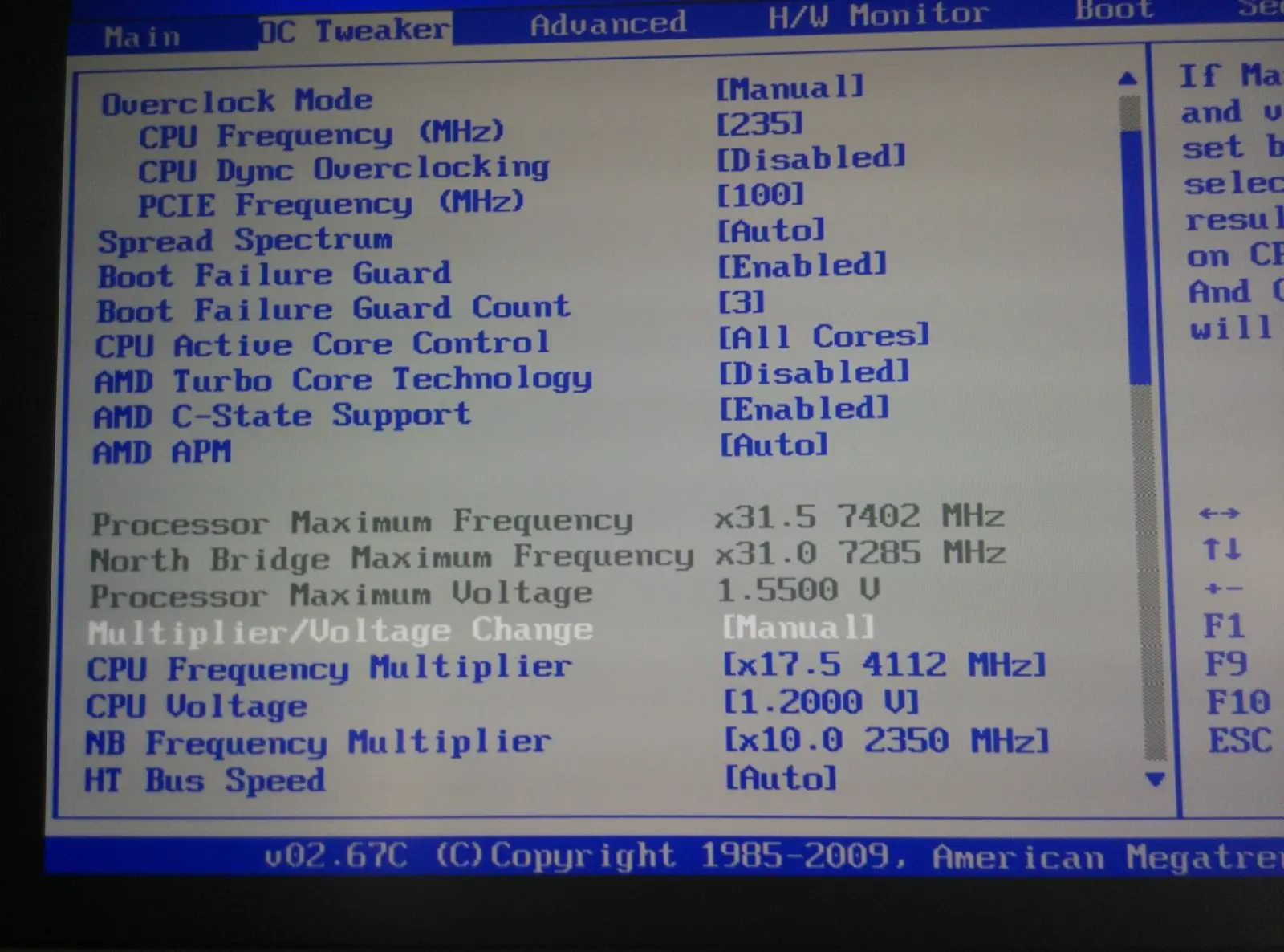
Task: Select highlighted Multiplier/Voltage Change option
Action: pos(340,632)
